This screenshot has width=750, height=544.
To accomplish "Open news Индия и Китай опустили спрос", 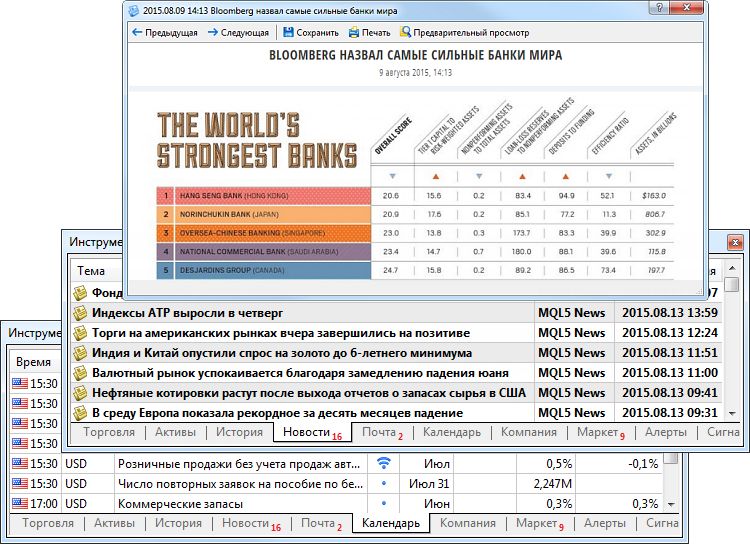I will coord(282,353).
